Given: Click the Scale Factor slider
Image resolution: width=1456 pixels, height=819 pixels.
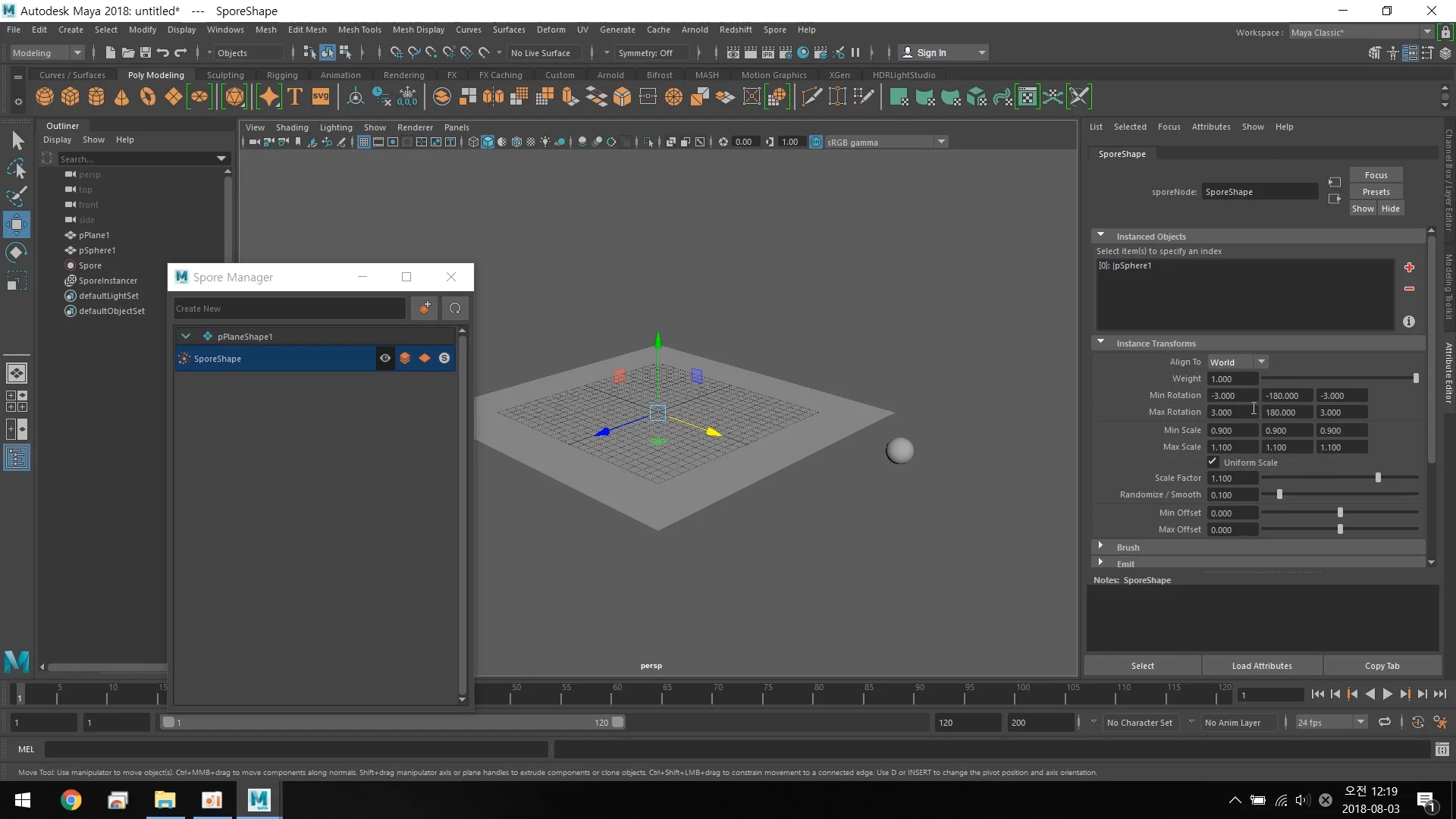Looking at the screenshot, I should (1340, 478).
